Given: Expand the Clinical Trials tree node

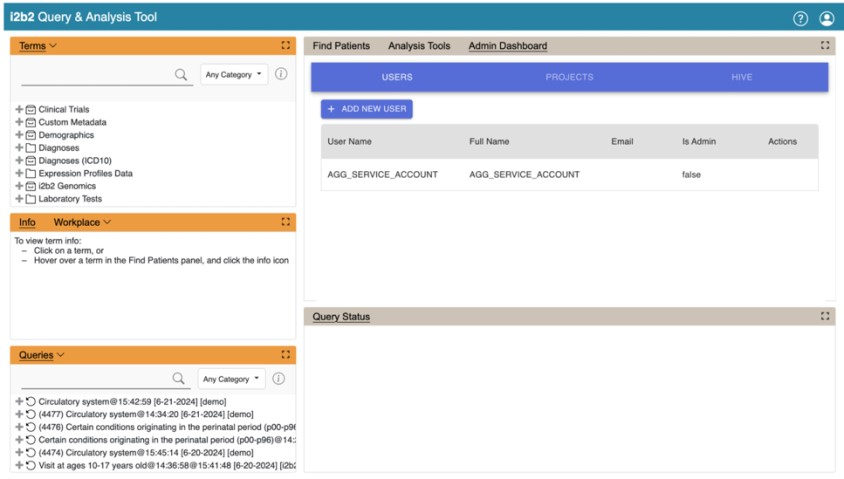Looking at the screenshot, I should pos(19,110).
